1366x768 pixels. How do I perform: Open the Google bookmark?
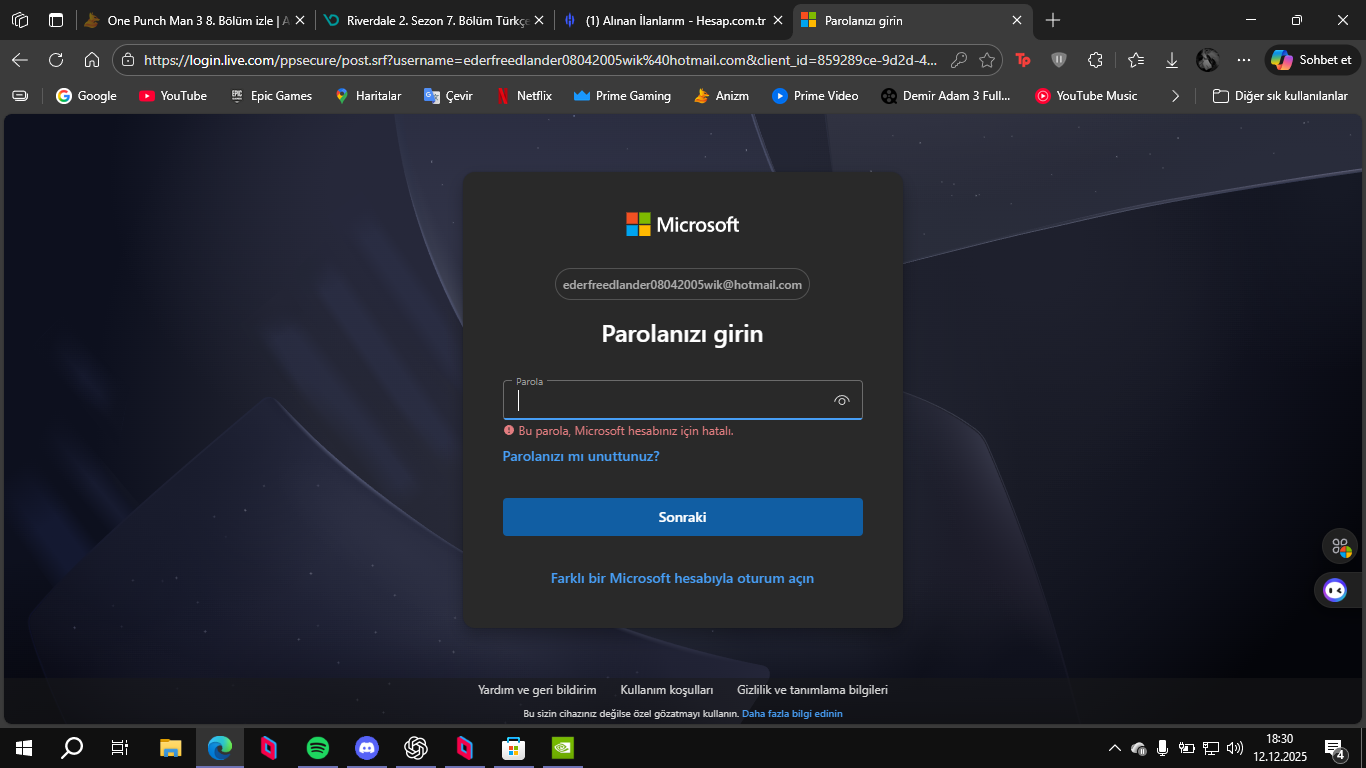tap(86, 96)
